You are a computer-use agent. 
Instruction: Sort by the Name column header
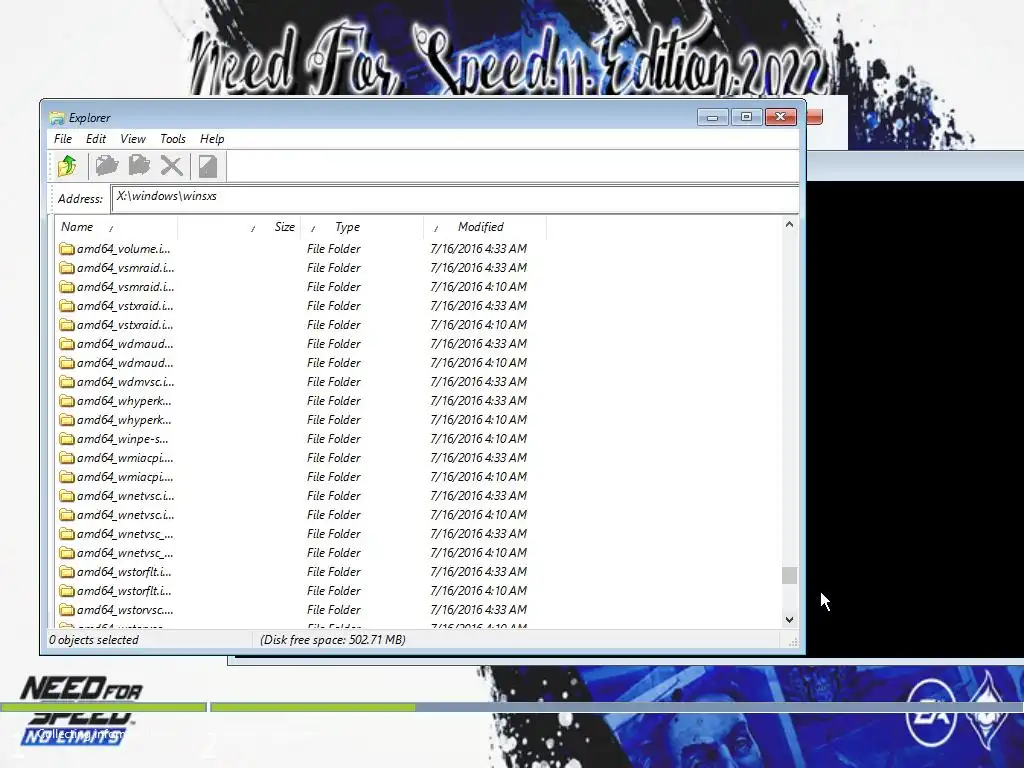point(116,227)
